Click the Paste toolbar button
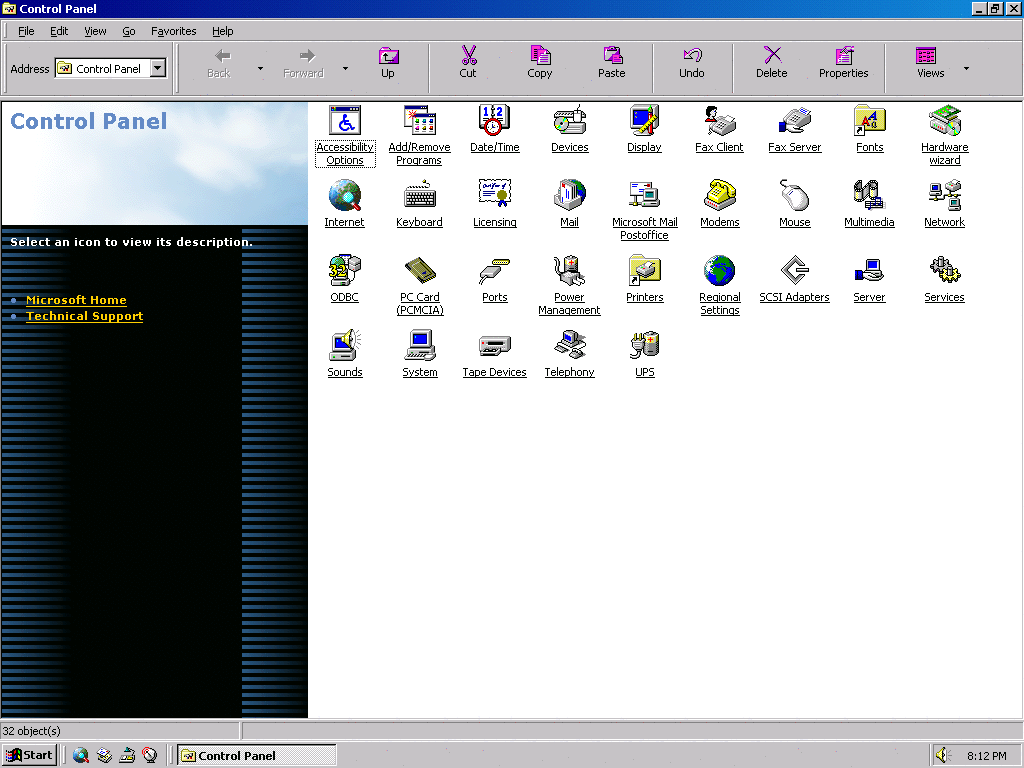Viewport: 1024px width, 768px height. tap(612, 63)
